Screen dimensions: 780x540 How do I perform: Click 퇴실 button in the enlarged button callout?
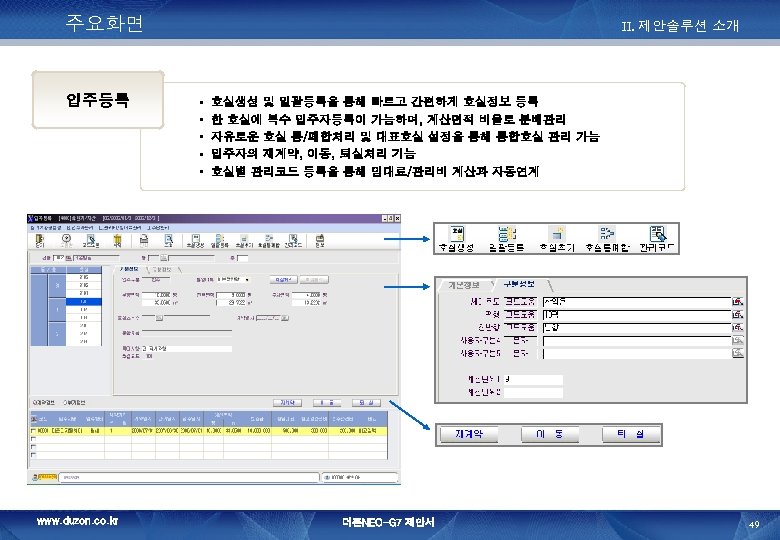631,434
